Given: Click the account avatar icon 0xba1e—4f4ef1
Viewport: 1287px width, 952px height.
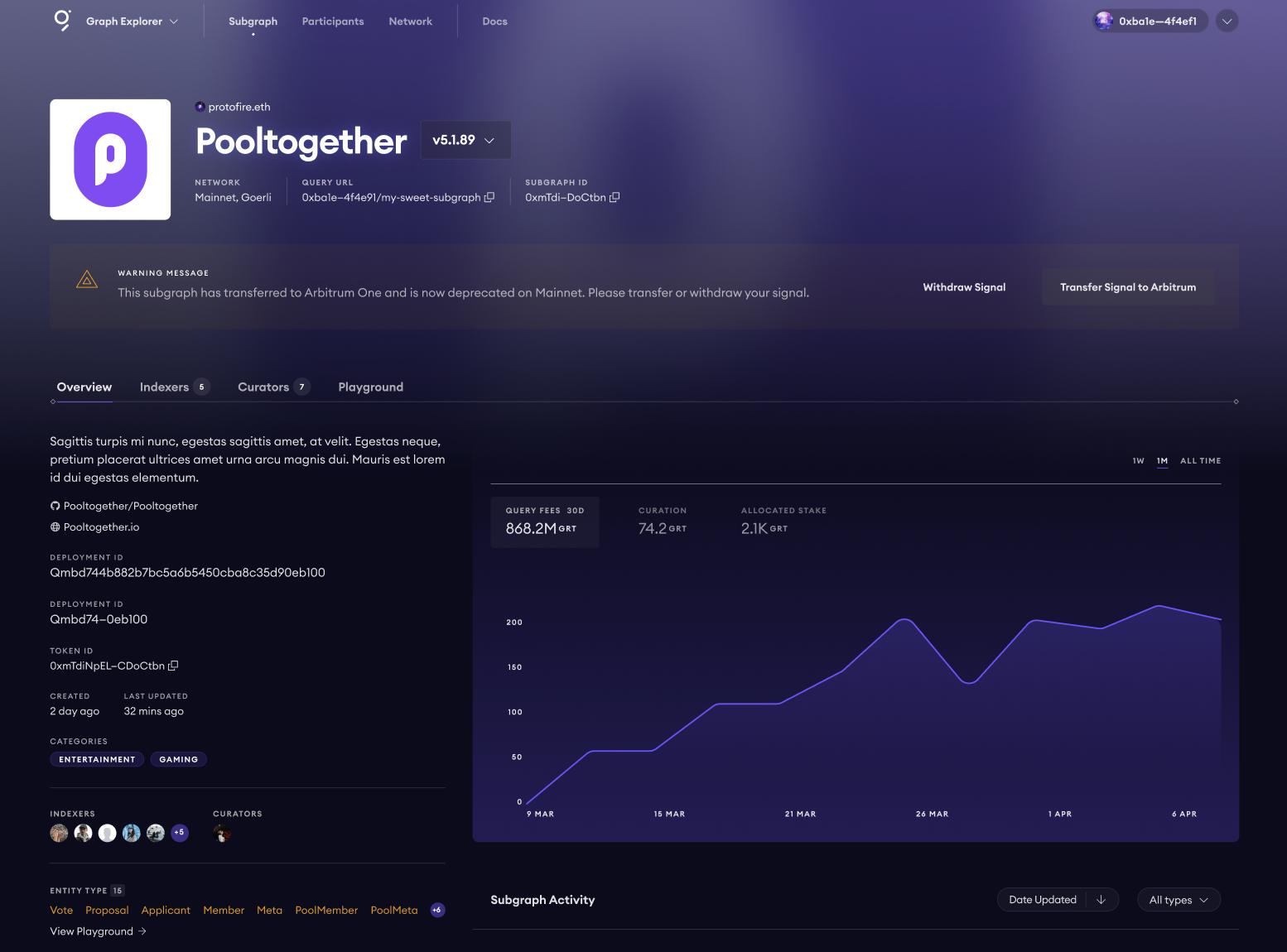Looking at the screenshot, I should tap(1104, 22).
